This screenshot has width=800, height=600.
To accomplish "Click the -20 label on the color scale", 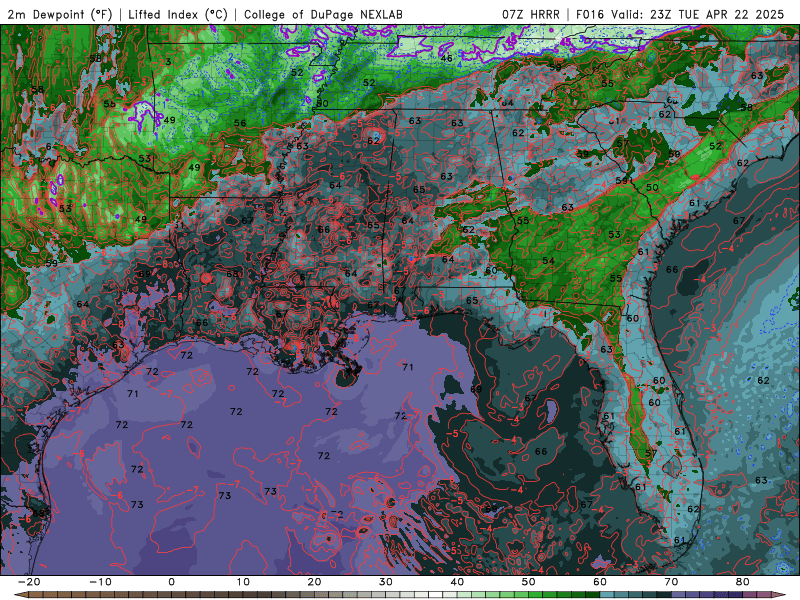I will (29, 582).
